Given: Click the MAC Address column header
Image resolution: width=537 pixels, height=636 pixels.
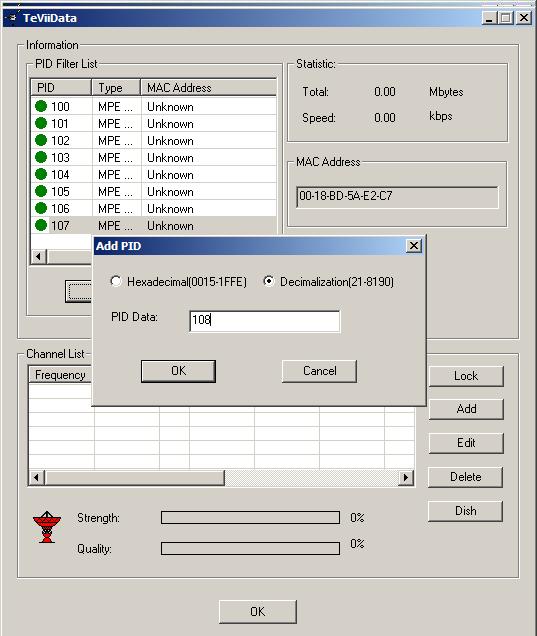Looking at the screenshot, I should click(x=208, y=88).
